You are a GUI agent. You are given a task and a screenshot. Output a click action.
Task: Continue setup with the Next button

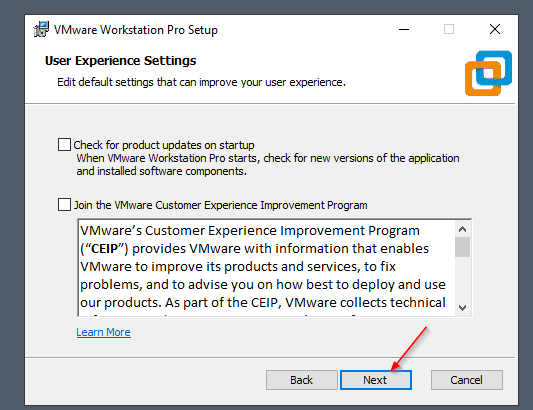376,380
